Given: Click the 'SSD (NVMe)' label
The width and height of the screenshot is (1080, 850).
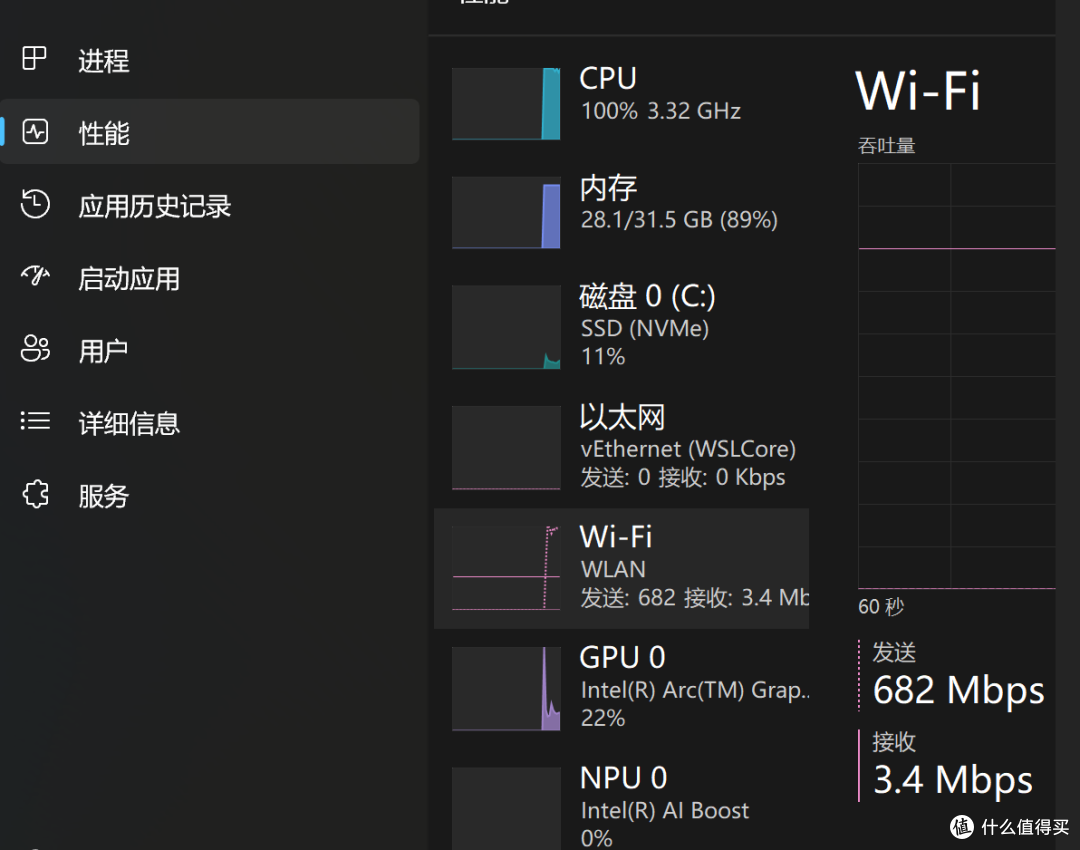Looking at the screenshot, I should pyautogui.click(x=645, y=329).
